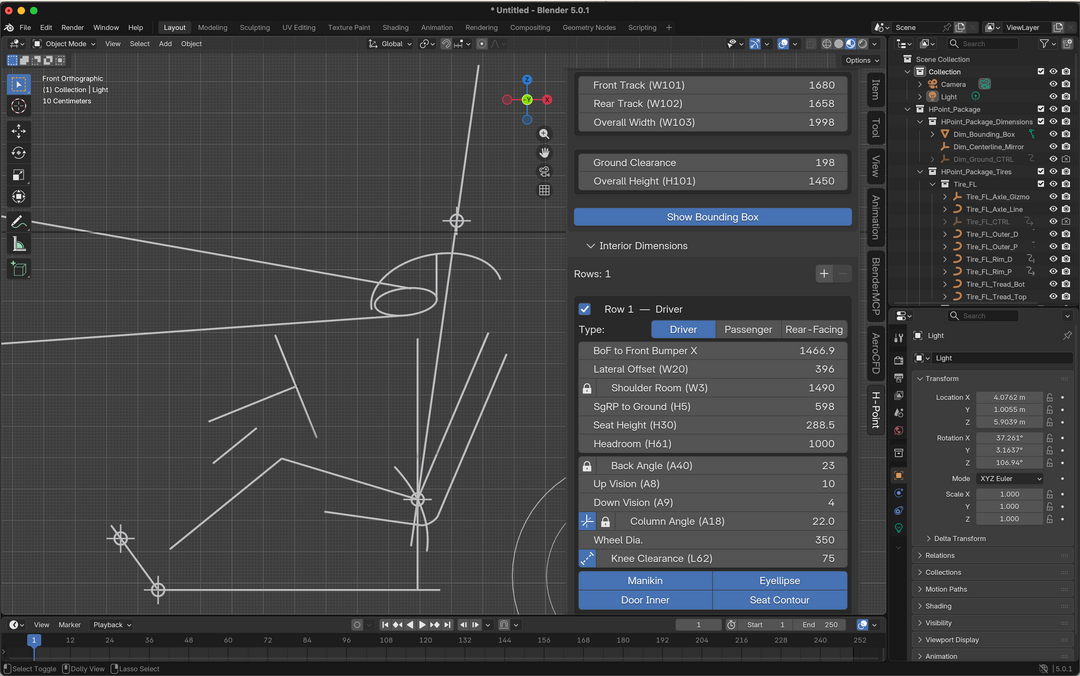Jump to the timeline start frame

(385, 625)
